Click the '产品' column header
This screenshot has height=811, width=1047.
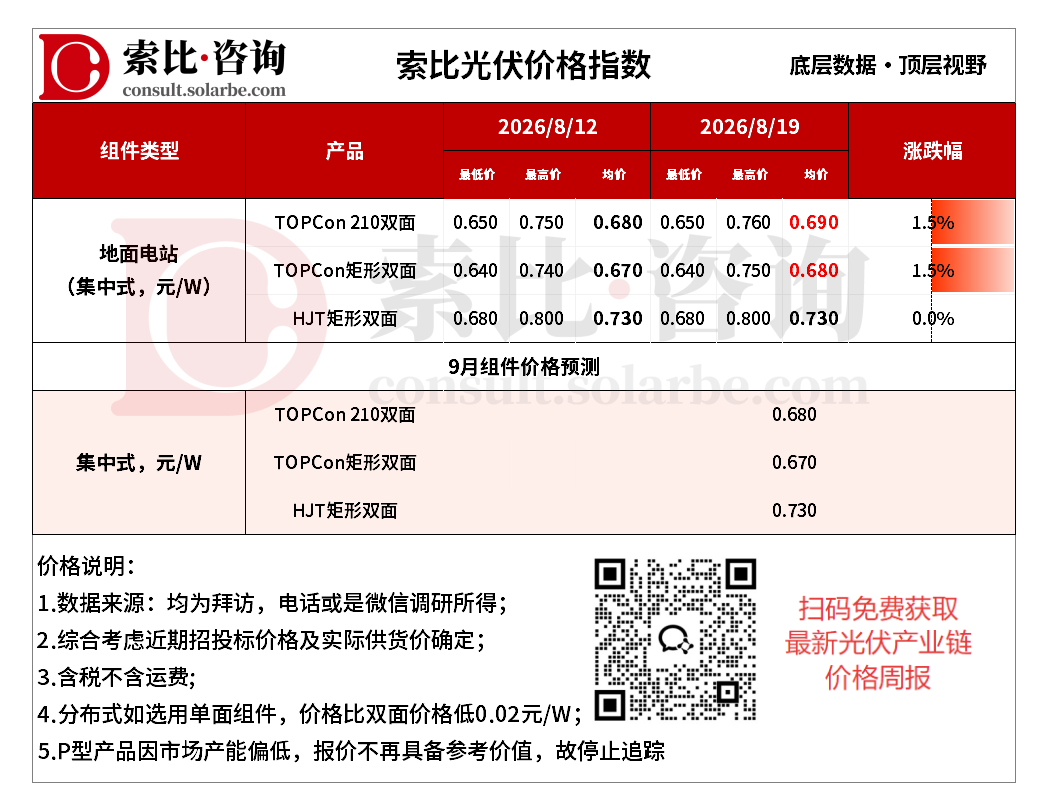345,151
